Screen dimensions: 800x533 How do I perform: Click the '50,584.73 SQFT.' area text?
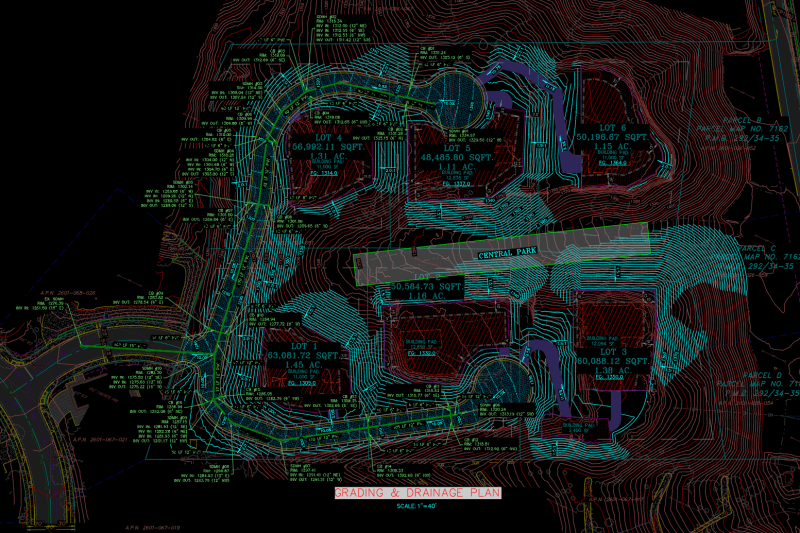point(427,287)
